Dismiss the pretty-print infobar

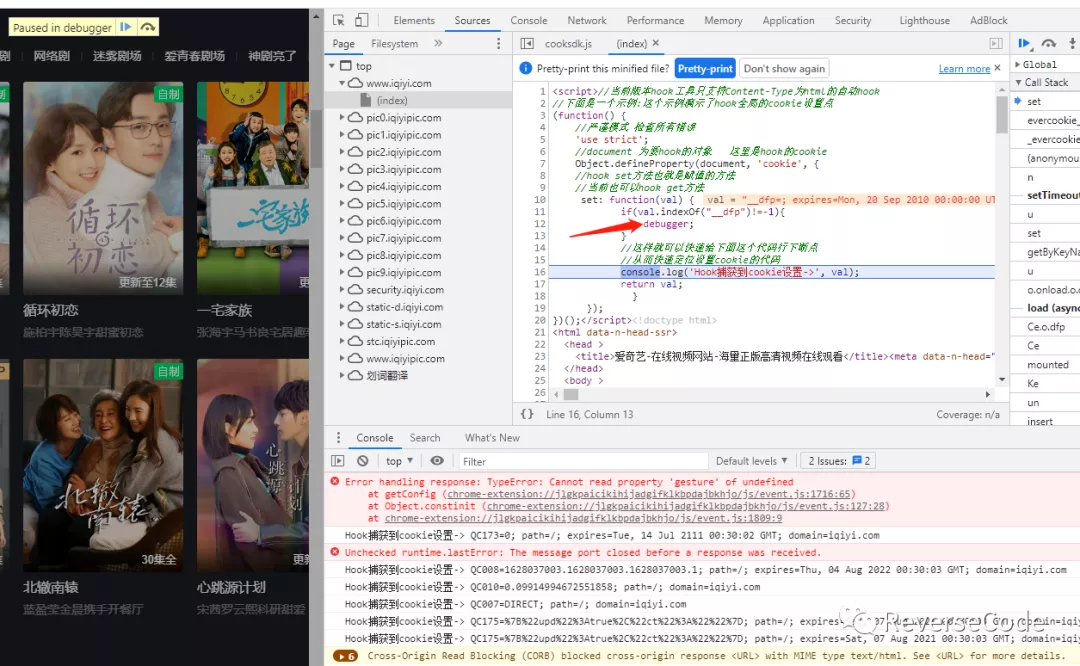click(997, 67)
